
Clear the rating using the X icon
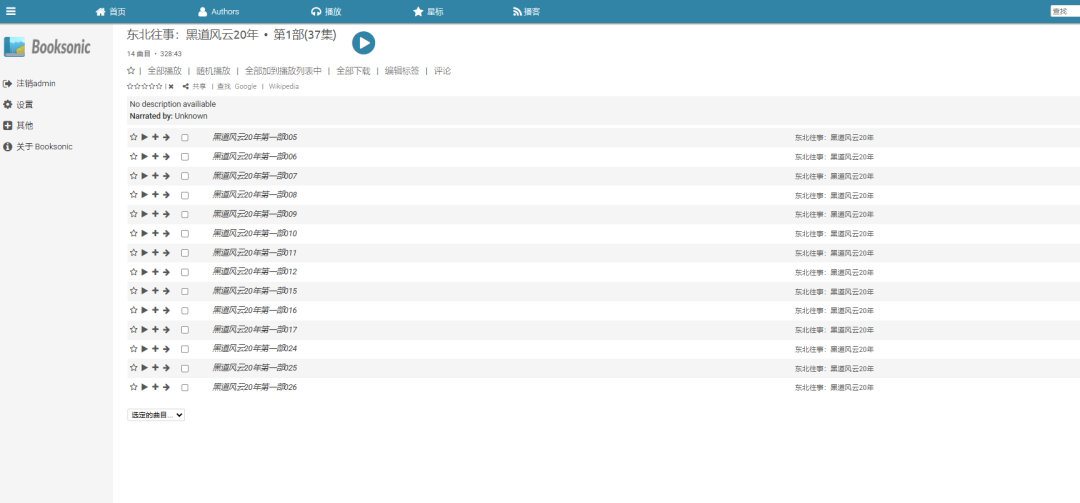171,86
